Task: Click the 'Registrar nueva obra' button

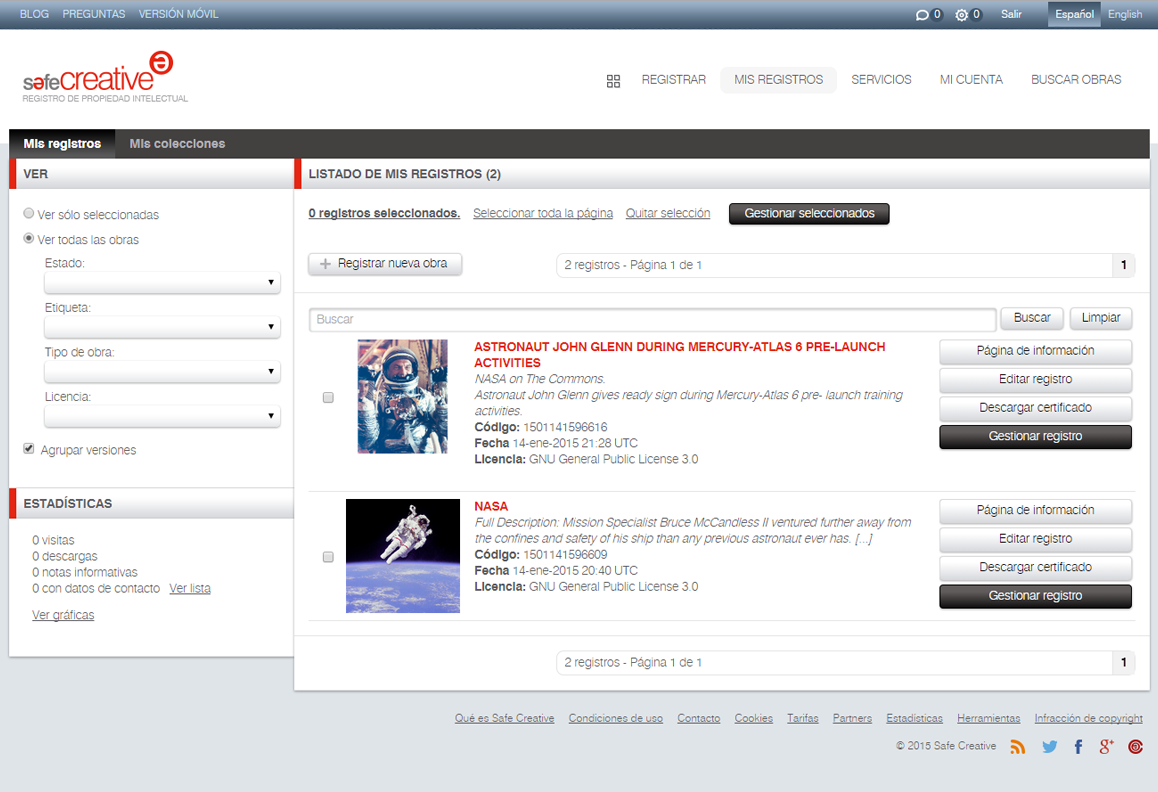Action: tap(385, 264)
